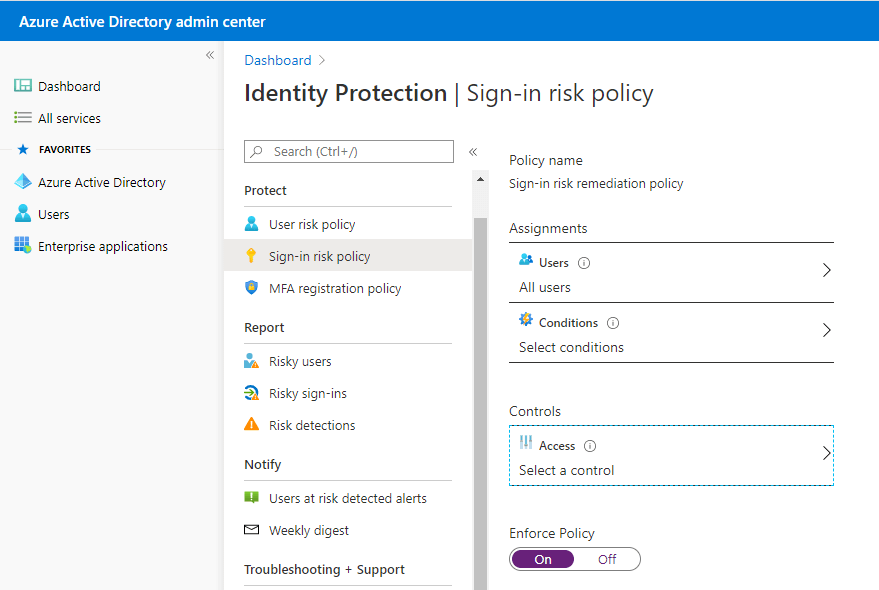
Task: Click the Access controls sliders icon
Action: pyautogui.click(x=526, y=442)
